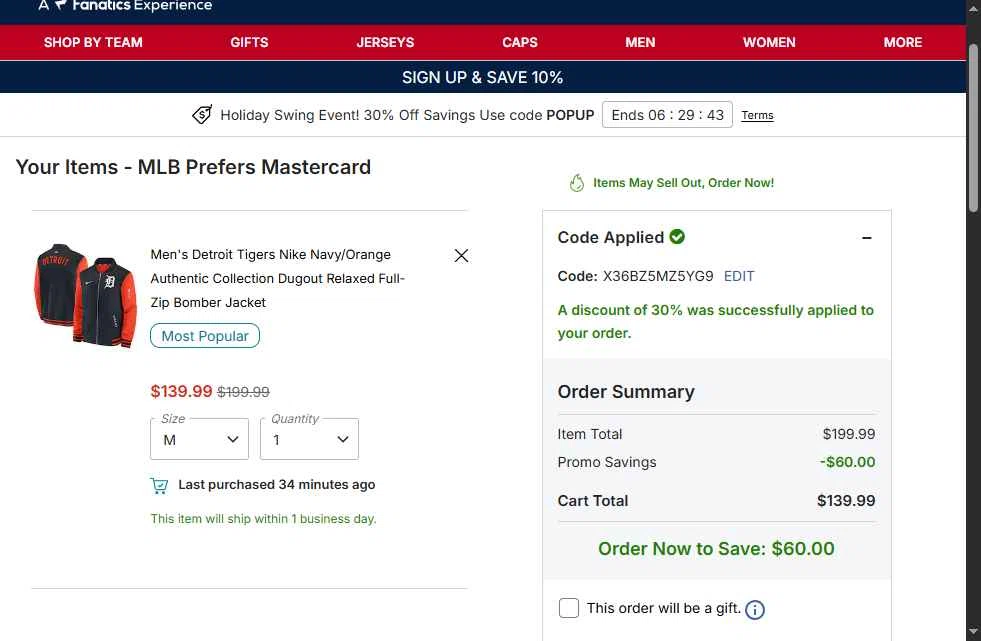981x641 pixels.
Task: Click the Promo Savings -$60.00 amount
Action: point(848,462)
